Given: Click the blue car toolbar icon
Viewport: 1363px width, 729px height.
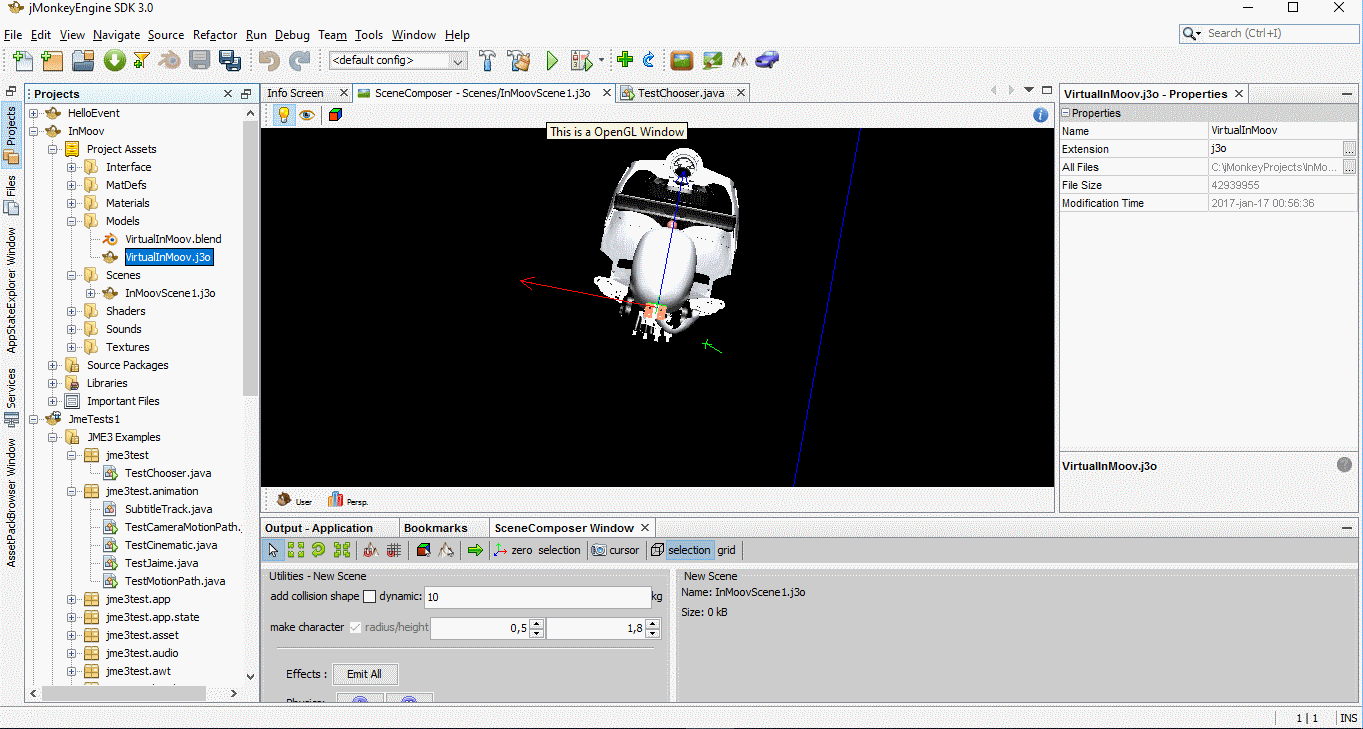Looking at the screenshot, I should tap(767, 60).
